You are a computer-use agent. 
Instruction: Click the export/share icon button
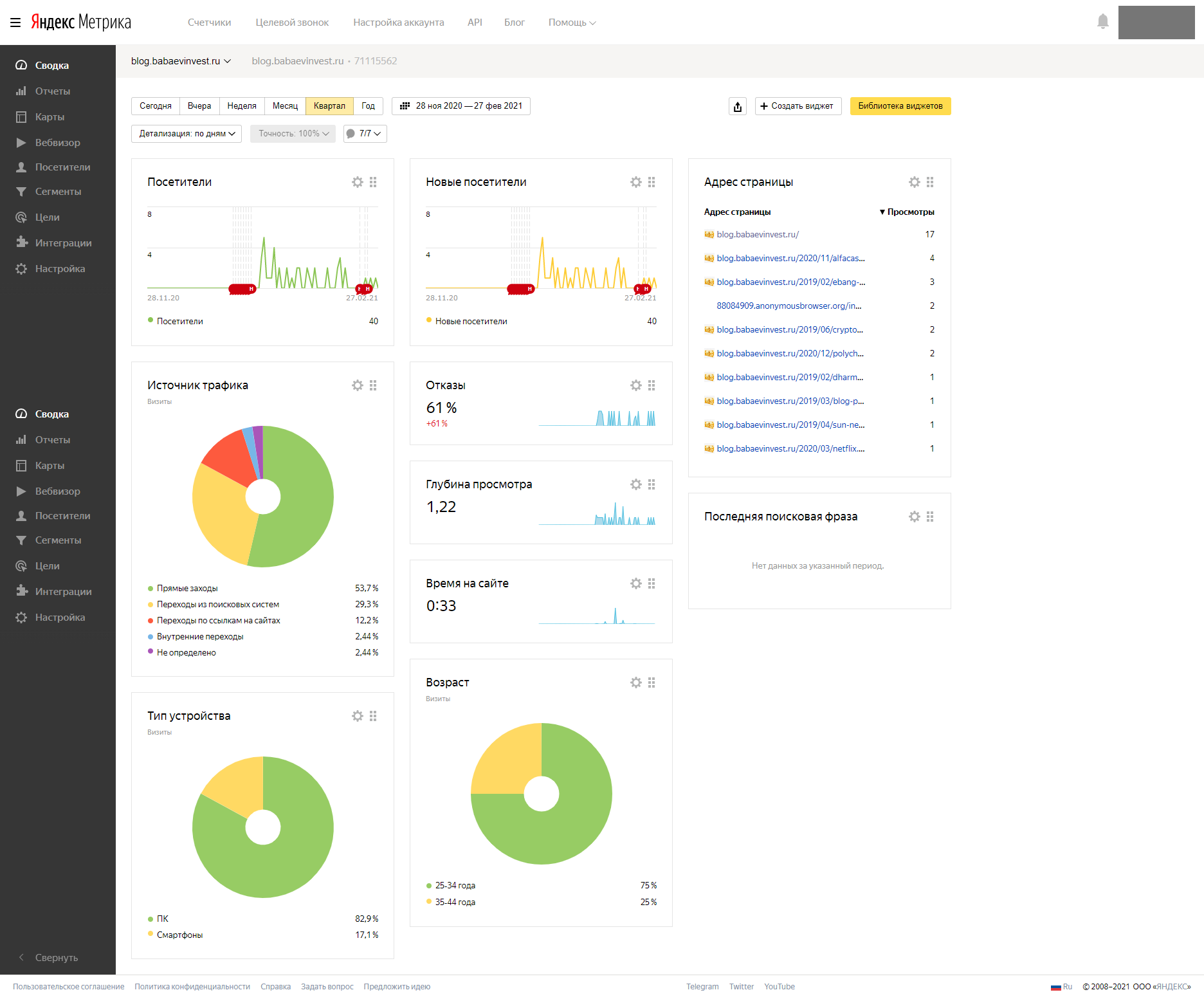tap(738, 106)
